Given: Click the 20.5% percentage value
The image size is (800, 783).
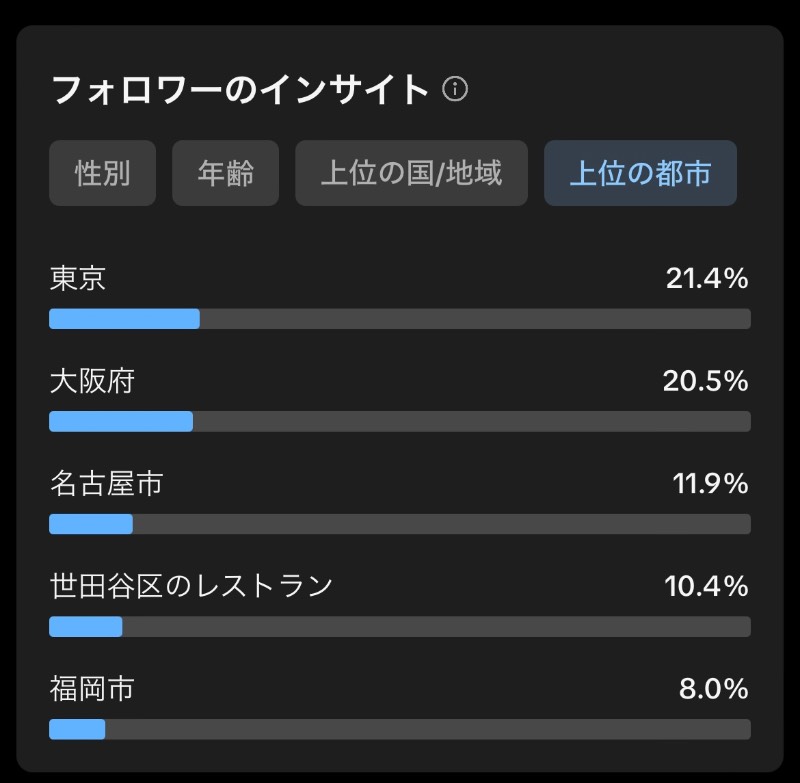Looking at the screenshot, I should tap(706, 382).
